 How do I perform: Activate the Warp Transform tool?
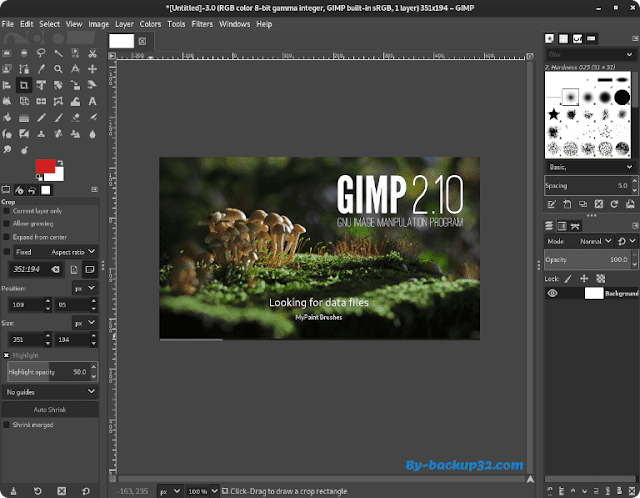[x=76, y=101]
